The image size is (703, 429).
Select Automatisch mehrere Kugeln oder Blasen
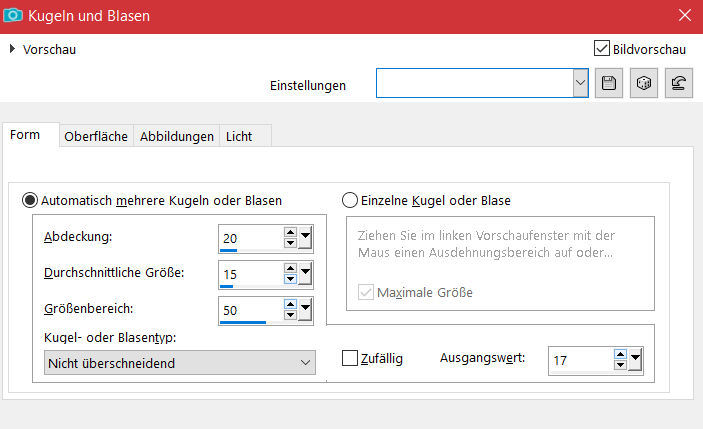(x=31, y=200)
